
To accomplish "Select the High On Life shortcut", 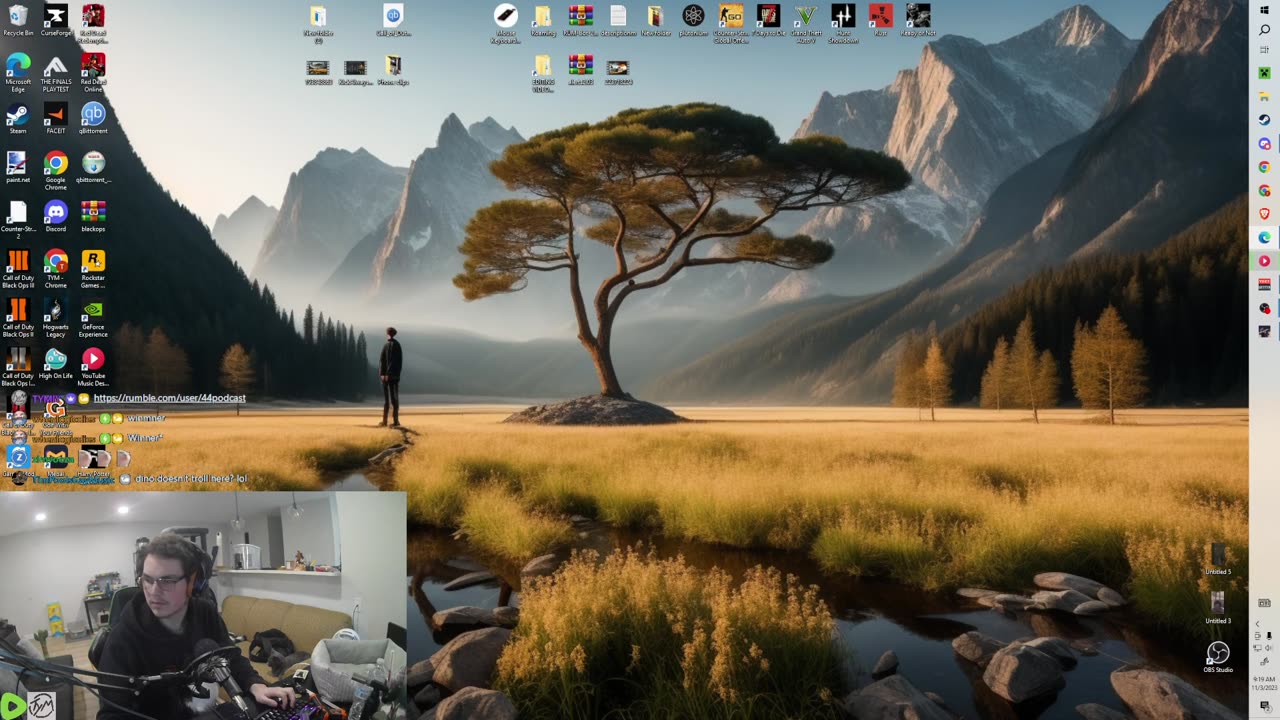I will pos(56,363).
